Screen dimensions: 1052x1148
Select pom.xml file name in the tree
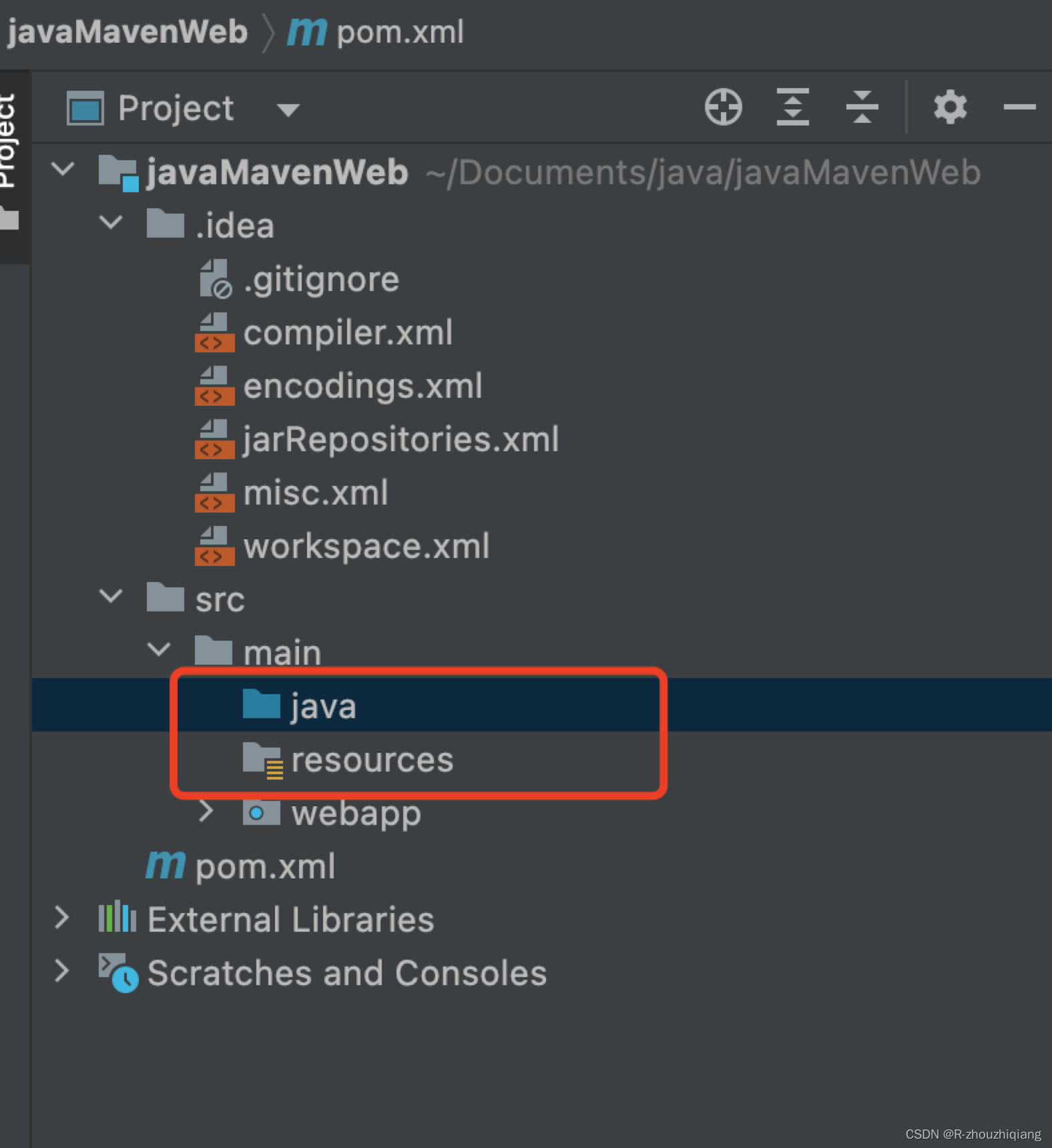point(265,868)
